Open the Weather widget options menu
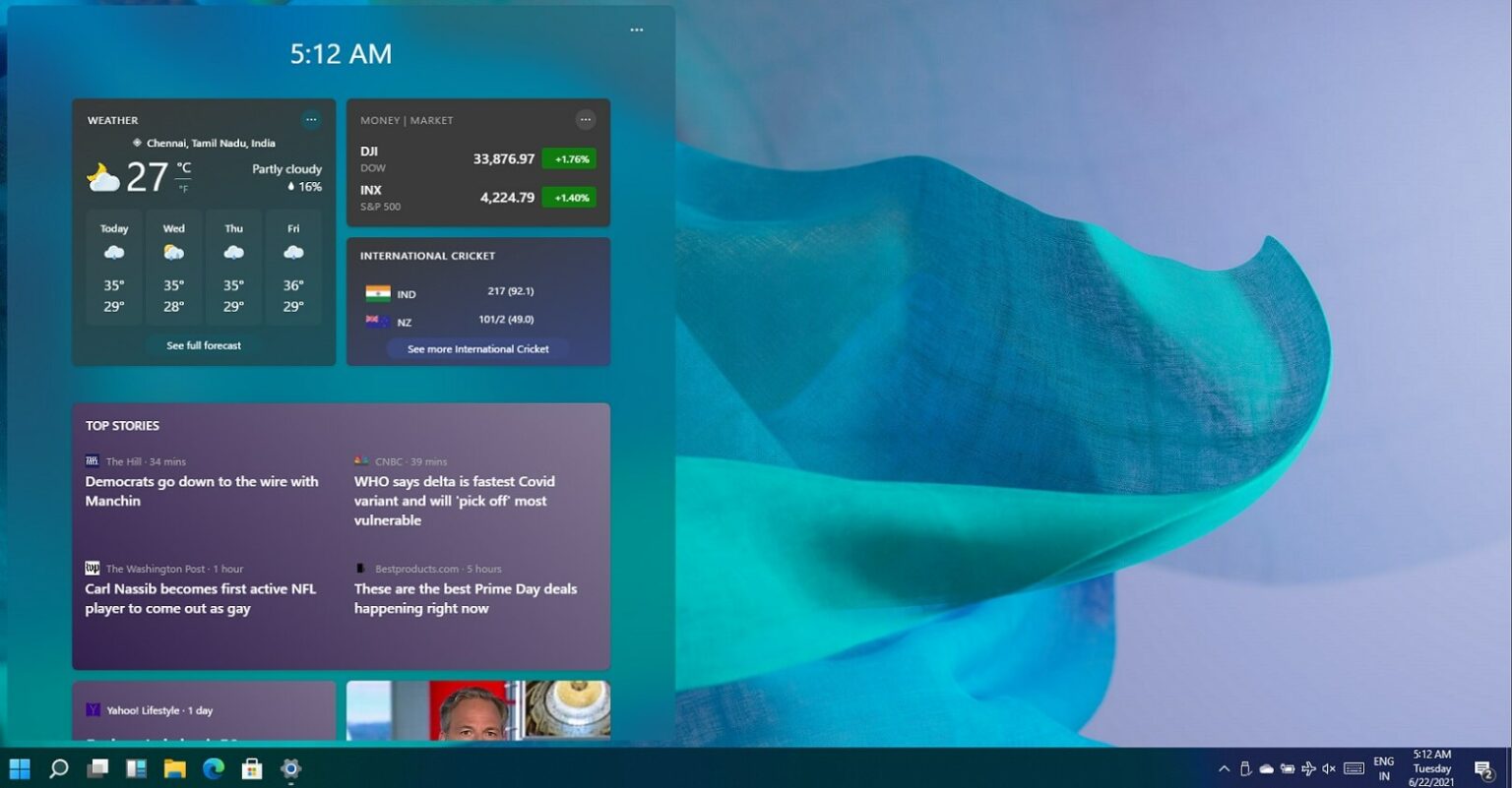The width and height of the screenshot is (1512, 788). pos(311,119)
